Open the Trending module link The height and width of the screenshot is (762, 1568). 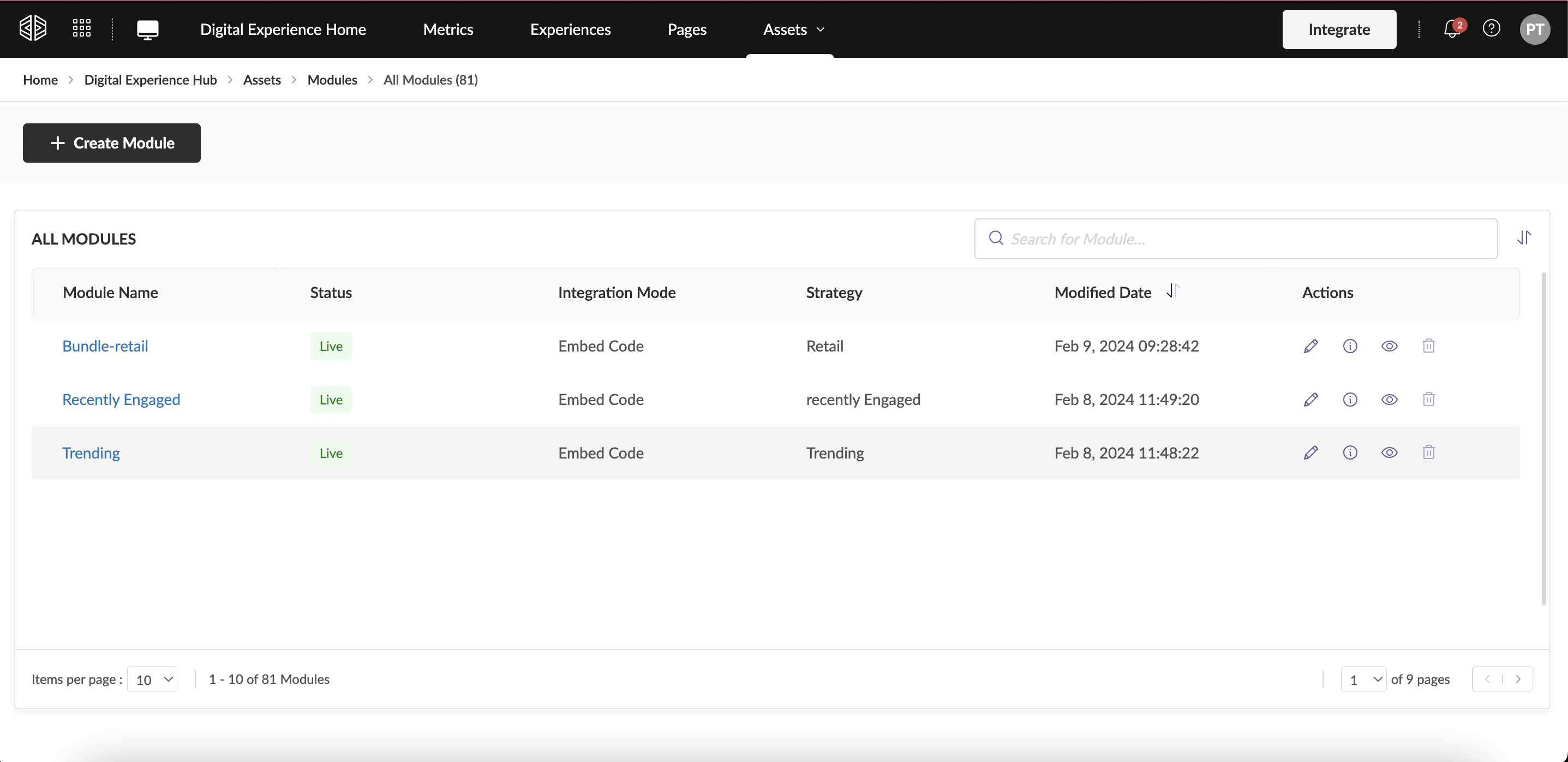point(91,453)
